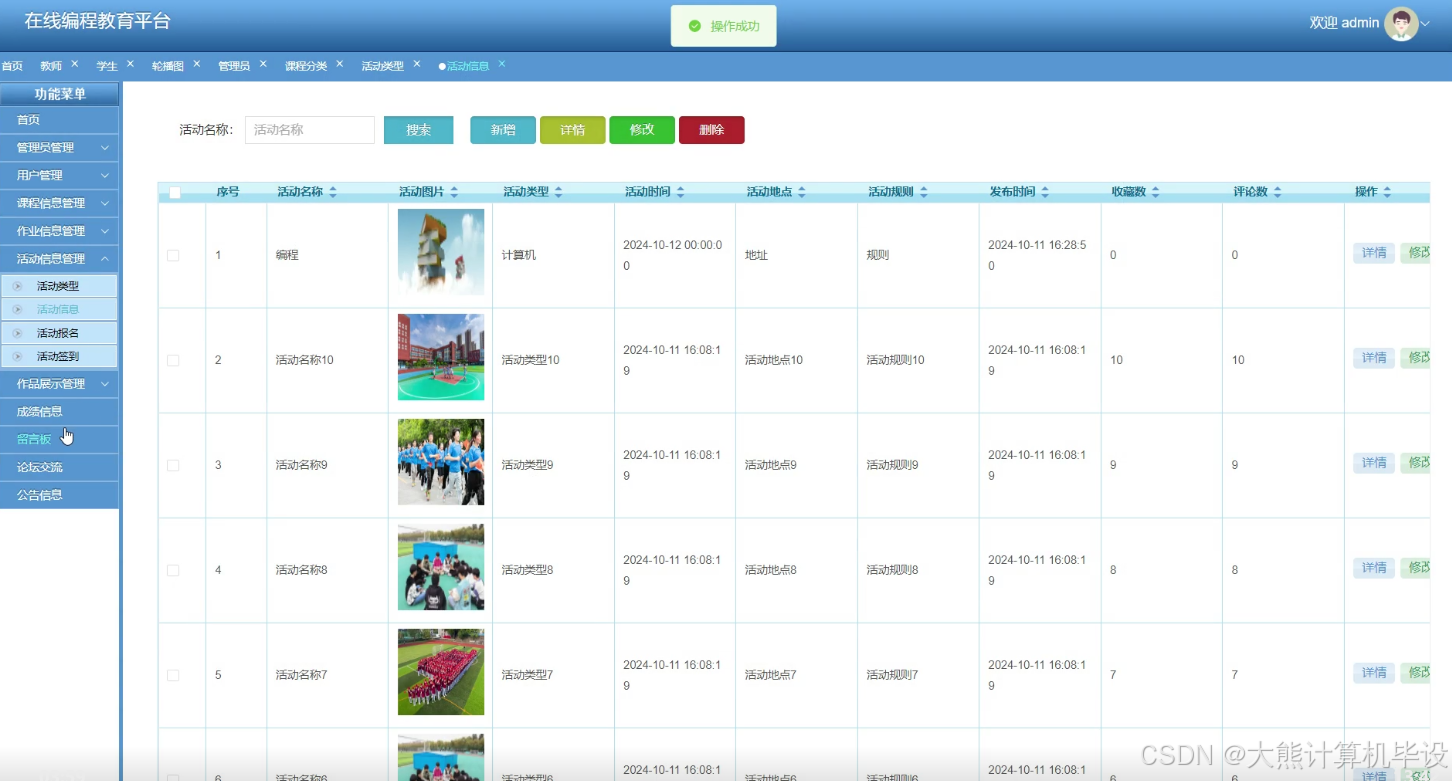Screen dimensions: 1452x781
Task: Select 活动签到 submenu item
Action: click(59, 356)
